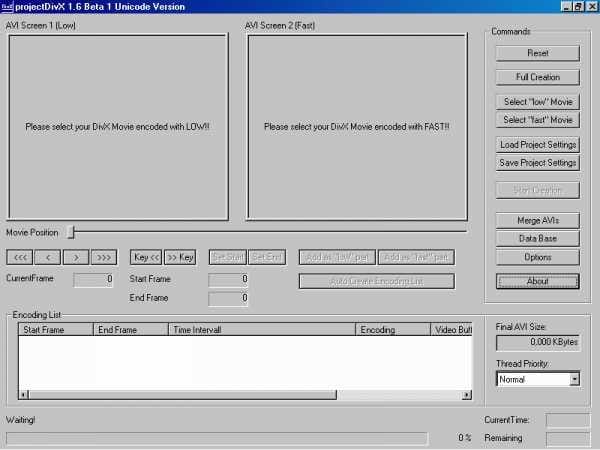This screenshot has width=600, height=450.
Task: Step one frame forward with > button
Action: coord(76,257)
